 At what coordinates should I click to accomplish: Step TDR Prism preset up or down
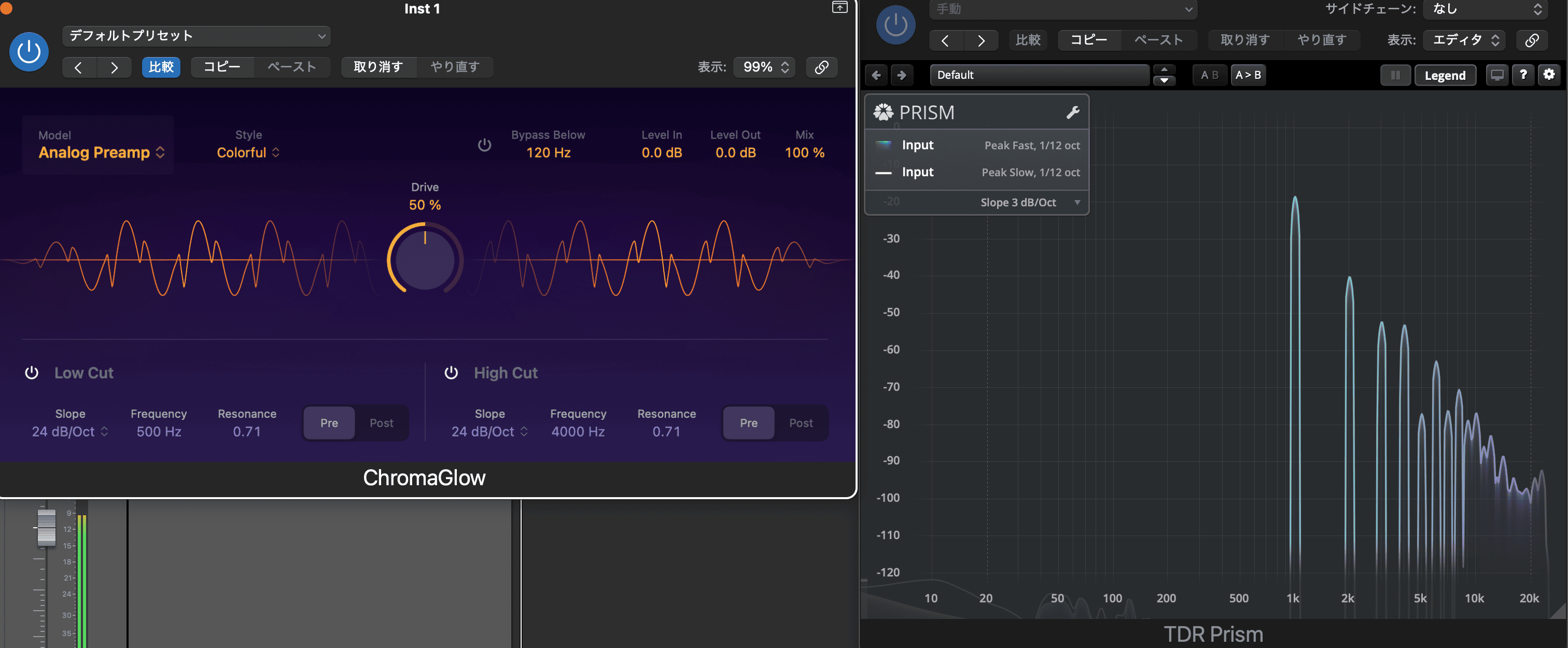pyautogui.click(x=1164, y=75)
